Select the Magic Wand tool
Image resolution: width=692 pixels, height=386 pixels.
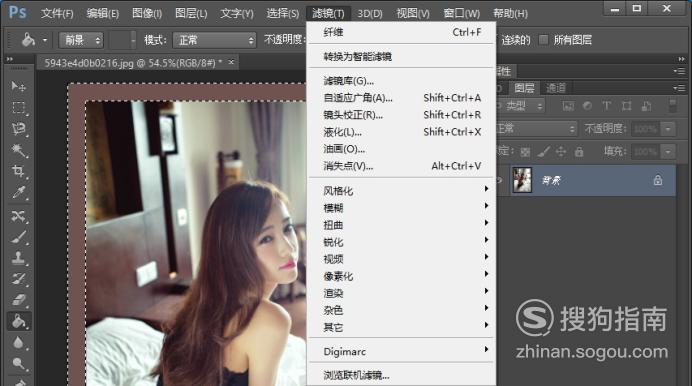click(18, 150)
